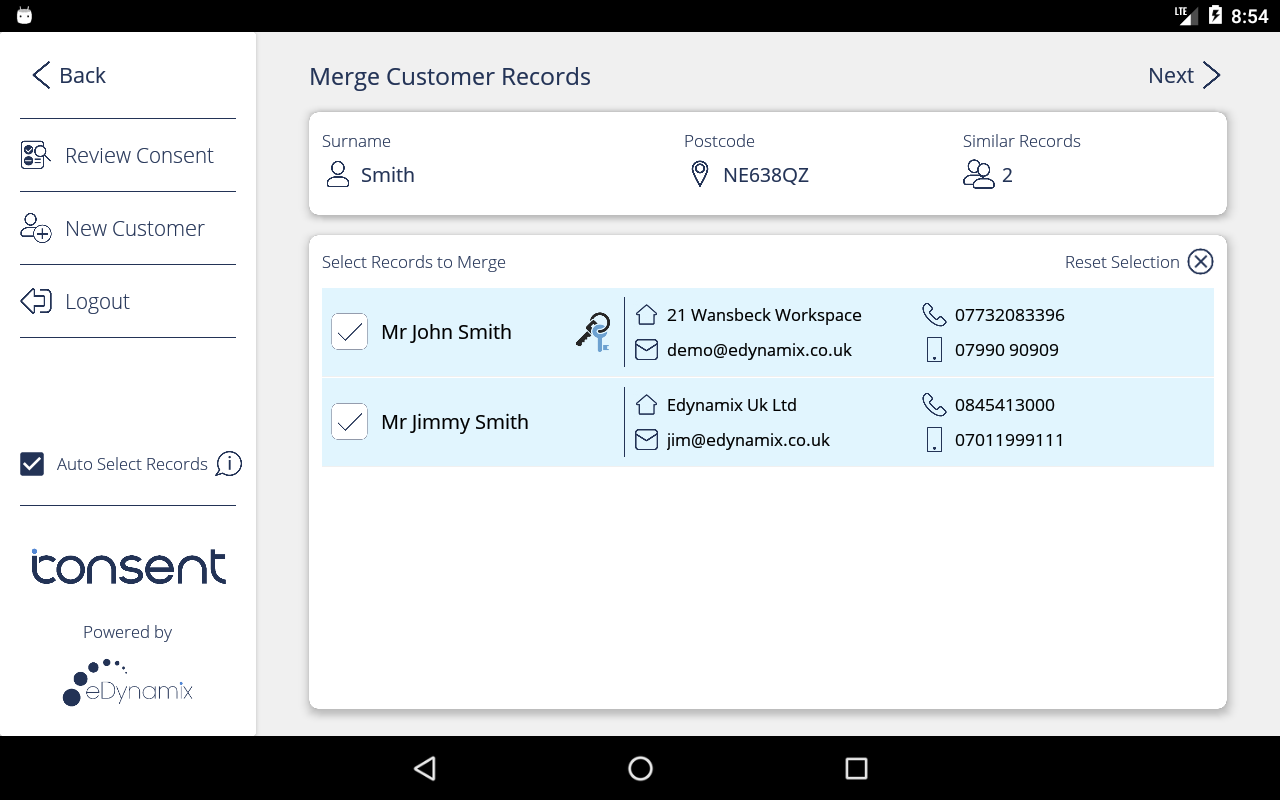Select New Customer in the sidebar menu
Viewport: 1280px width, 800px height.
tap(135, 228)
